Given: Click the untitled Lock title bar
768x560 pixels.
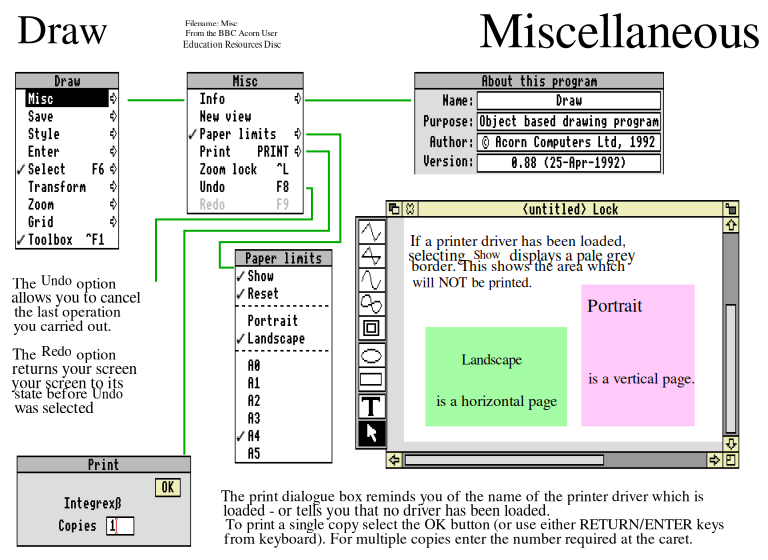Looking at the screenshot, I should coord(570,209).
